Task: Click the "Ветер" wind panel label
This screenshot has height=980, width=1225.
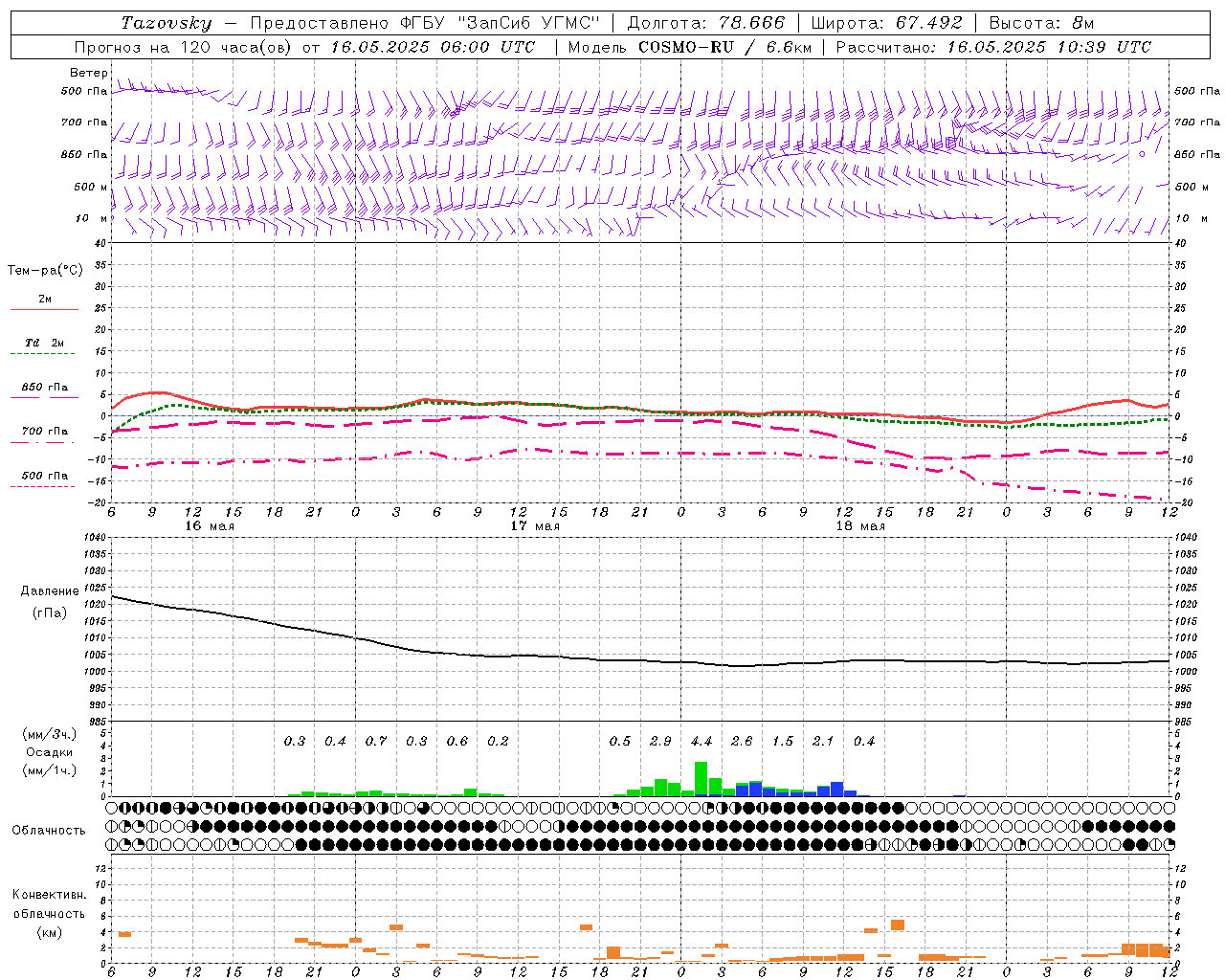Action: pyautogui.click(x=88, y=73)
